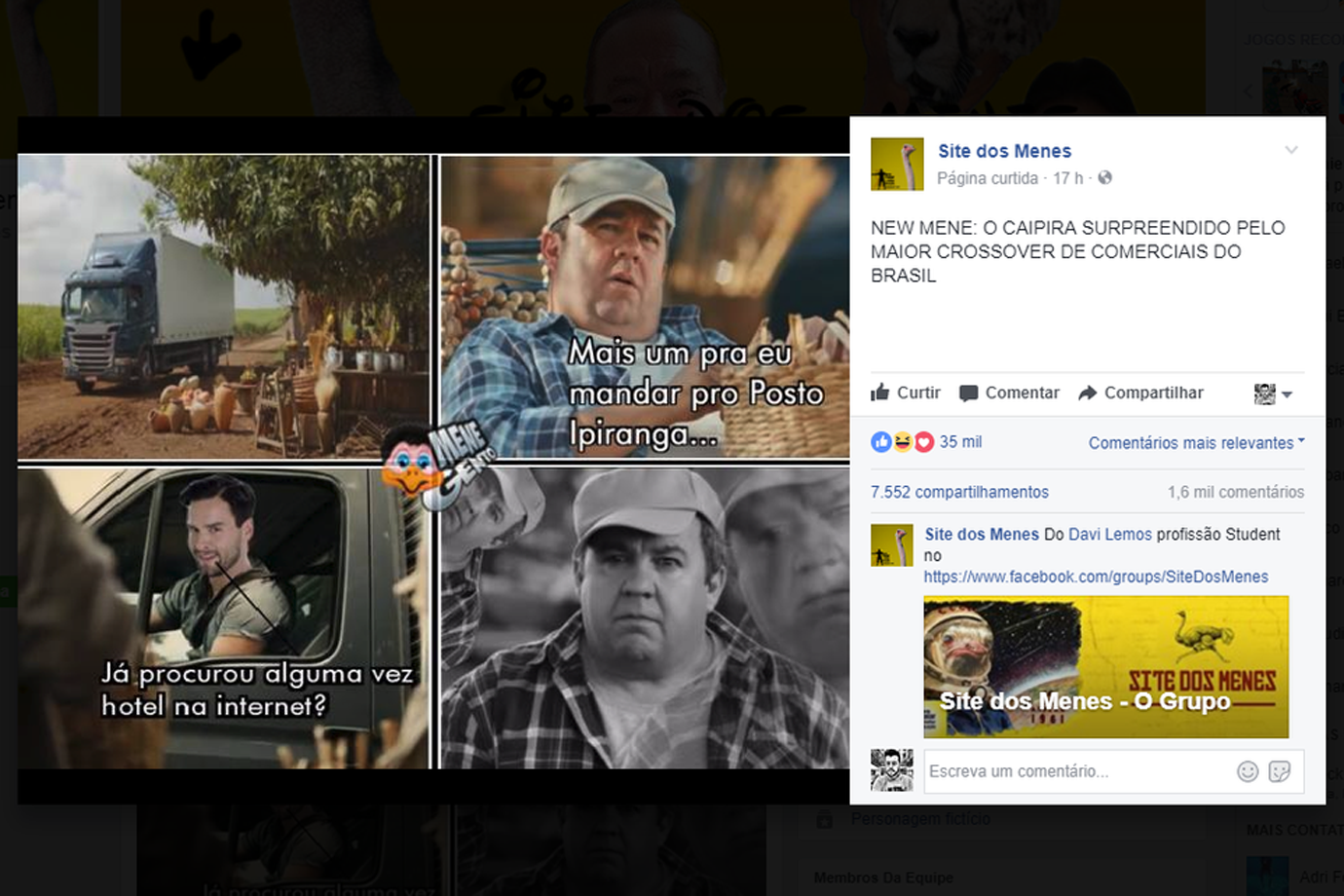Click inside the Escreva um comentário field

(x=1071, y=771)
